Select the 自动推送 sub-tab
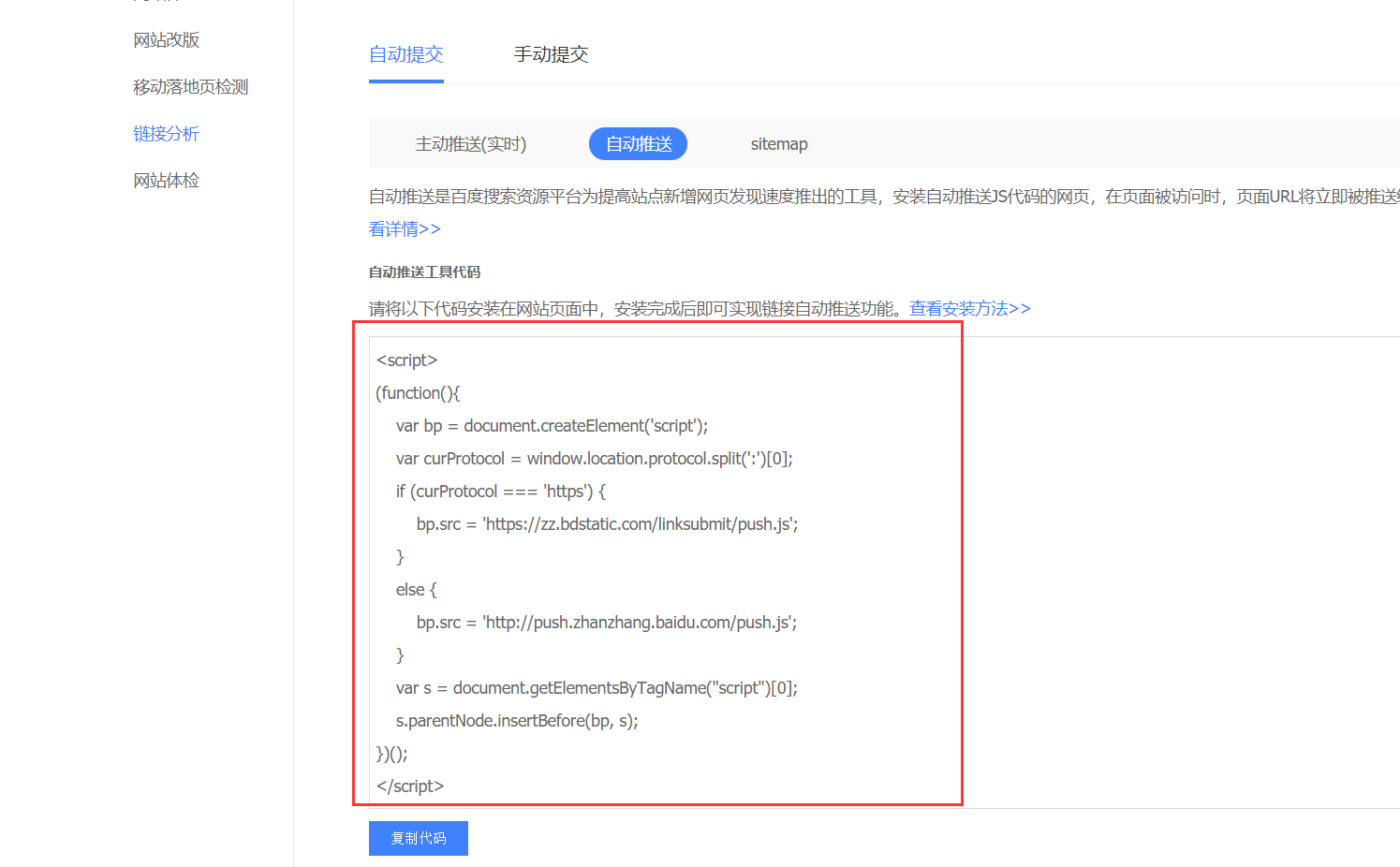 [638, 144]
